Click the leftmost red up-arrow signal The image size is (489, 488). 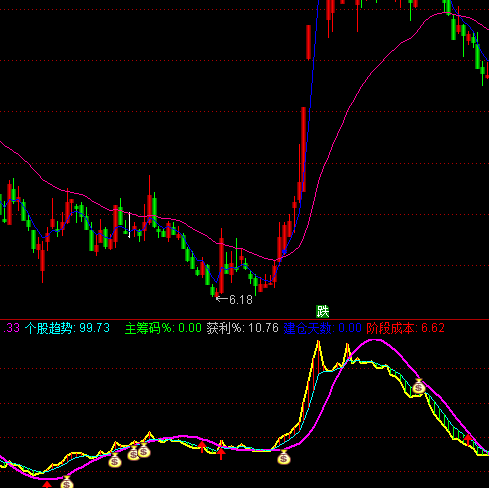click(x=47, y=484)
